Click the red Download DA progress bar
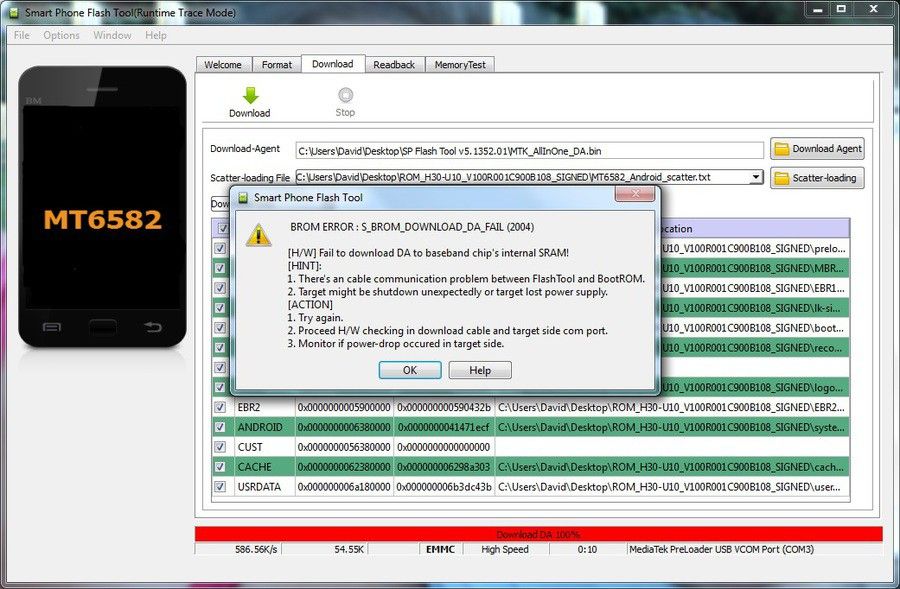Image resolution: width=900 pixels, height=589 pixels. tap(538, 534)
